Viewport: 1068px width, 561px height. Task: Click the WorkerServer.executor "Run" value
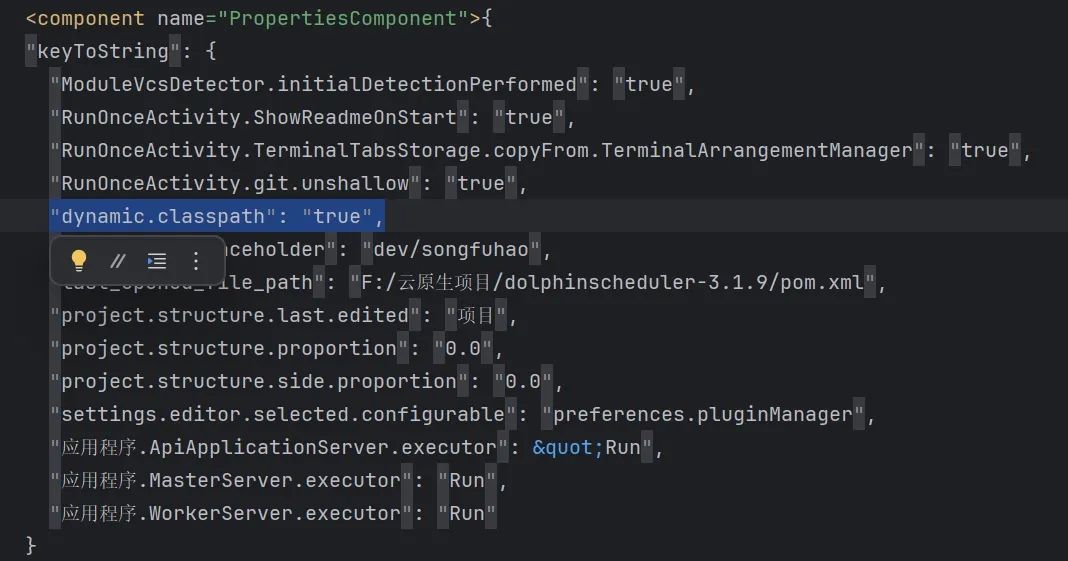pos(467,514)
